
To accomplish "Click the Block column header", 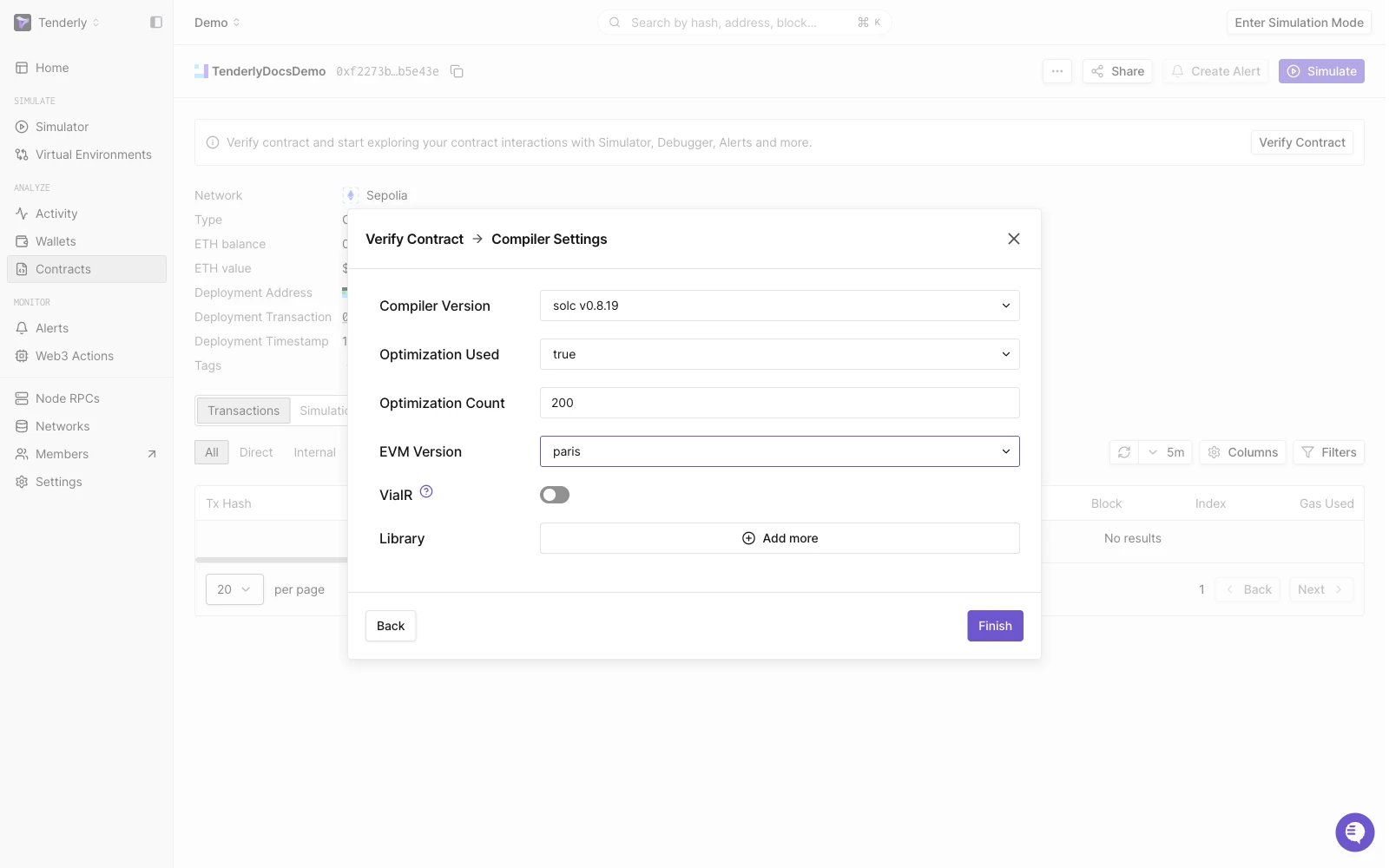I will pyautogui.click(x=1106, y=503).
